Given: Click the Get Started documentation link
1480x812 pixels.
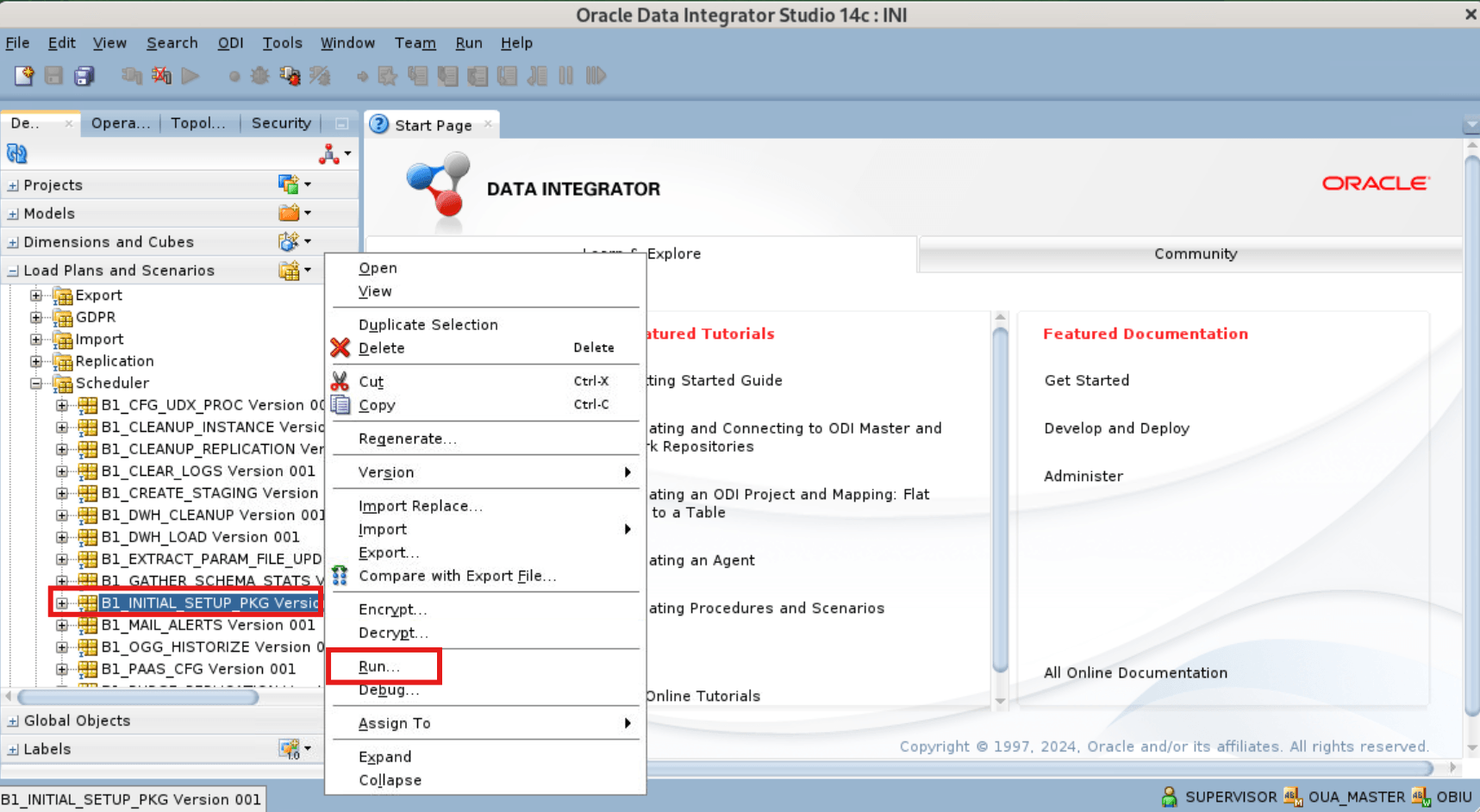Looking at the screenshot, I should click(1085, 380).
